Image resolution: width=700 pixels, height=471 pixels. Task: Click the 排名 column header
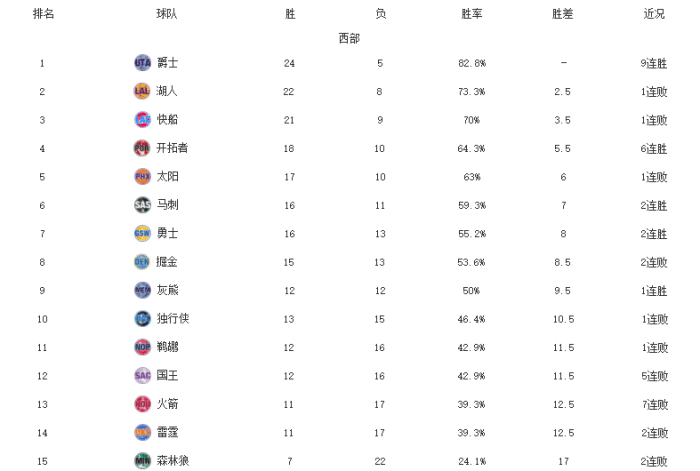click(x=43, y=14)
